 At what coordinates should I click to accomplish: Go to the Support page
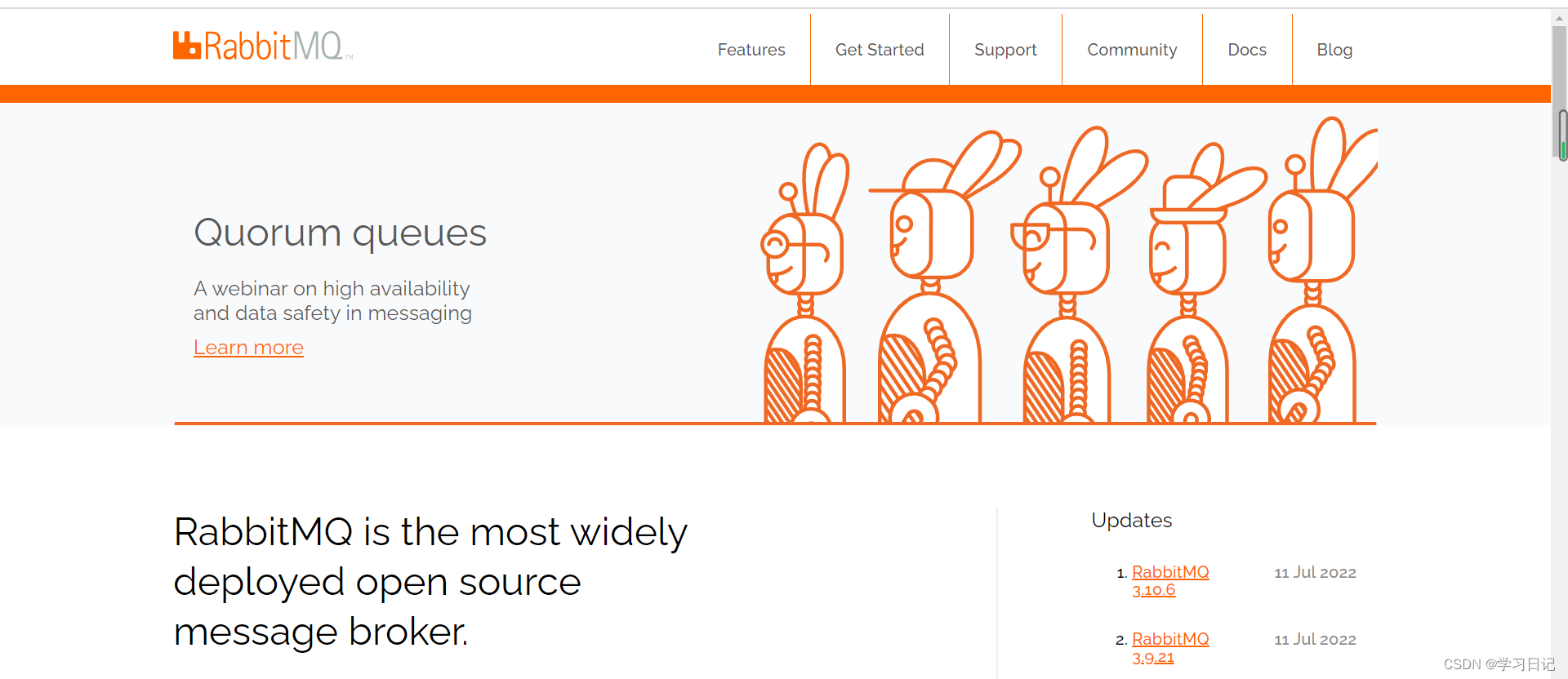(1005, 50)
